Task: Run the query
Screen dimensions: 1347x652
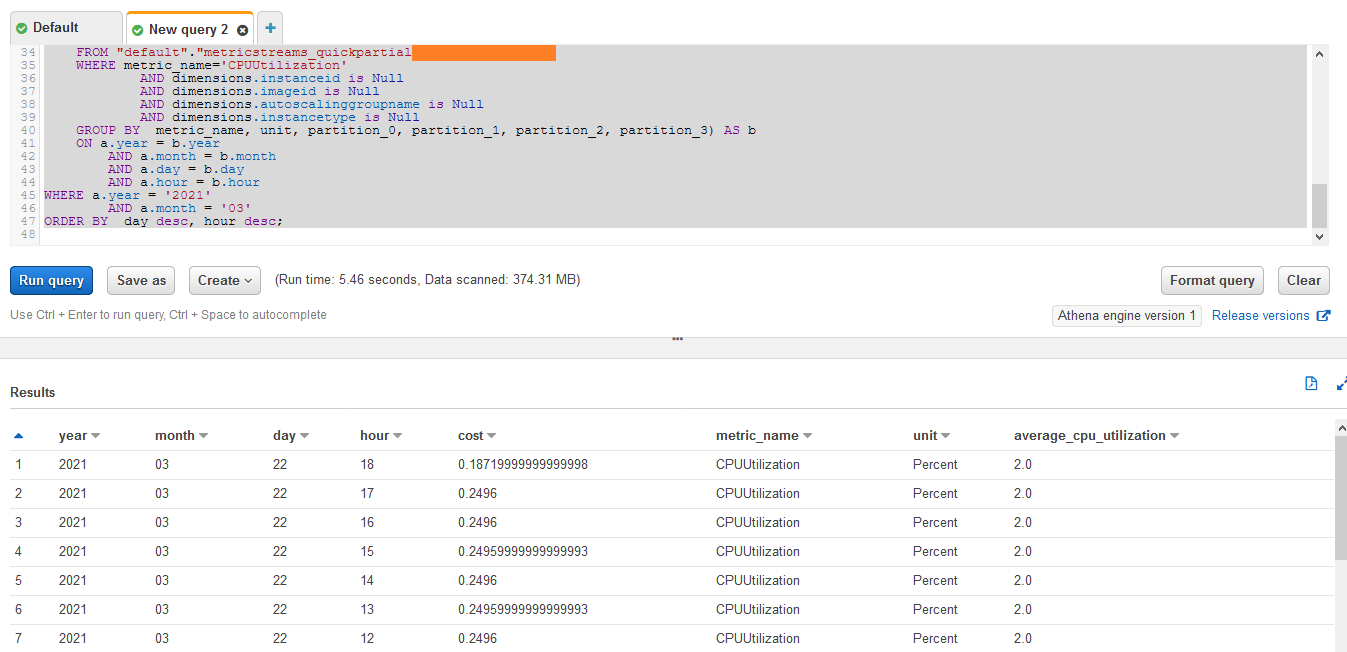Action: pyautogui.click(x=51, y=280)
